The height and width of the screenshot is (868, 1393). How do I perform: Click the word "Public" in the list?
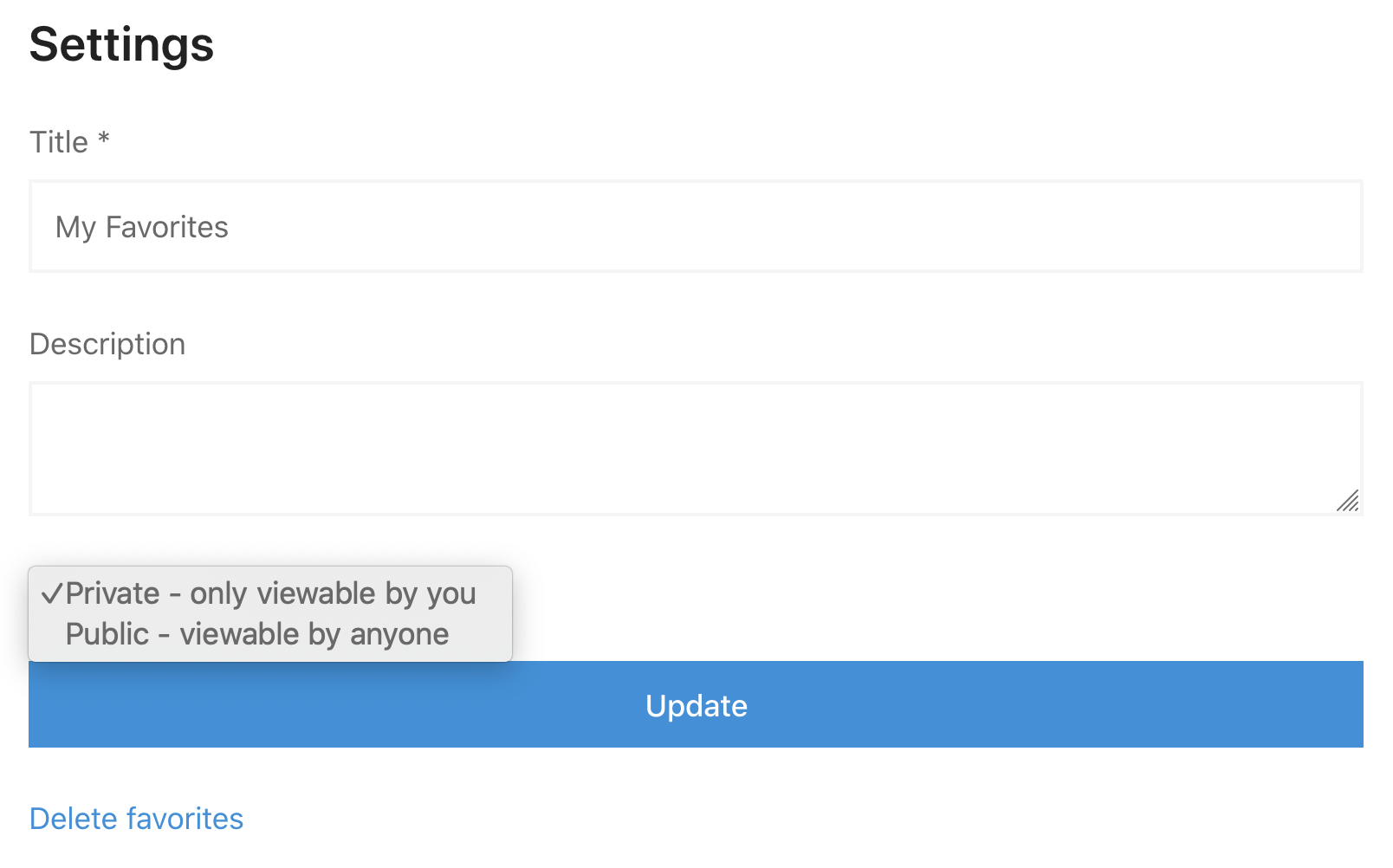[x=107, y=634]
